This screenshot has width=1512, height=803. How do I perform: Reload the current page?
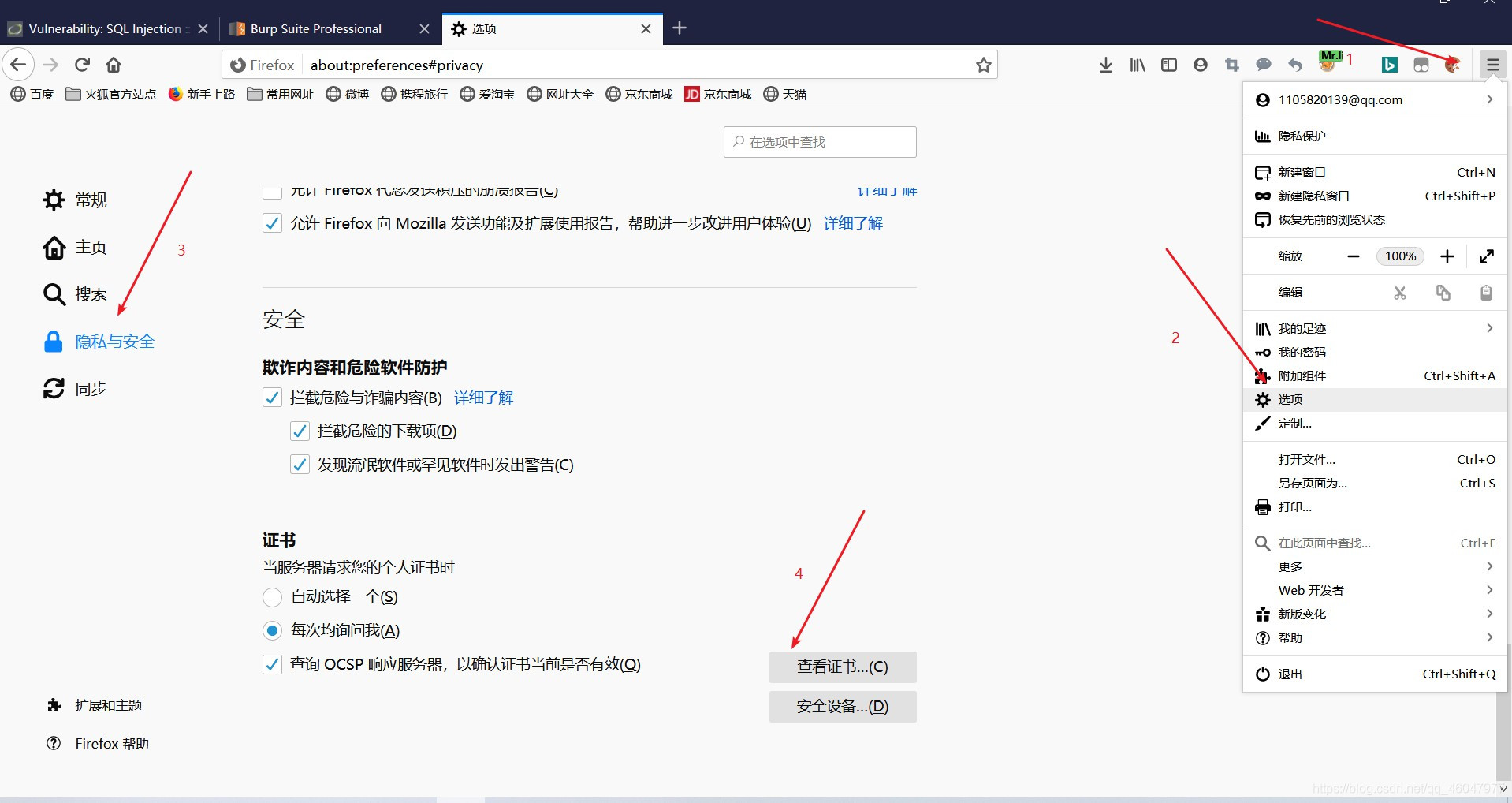point(82,65)
